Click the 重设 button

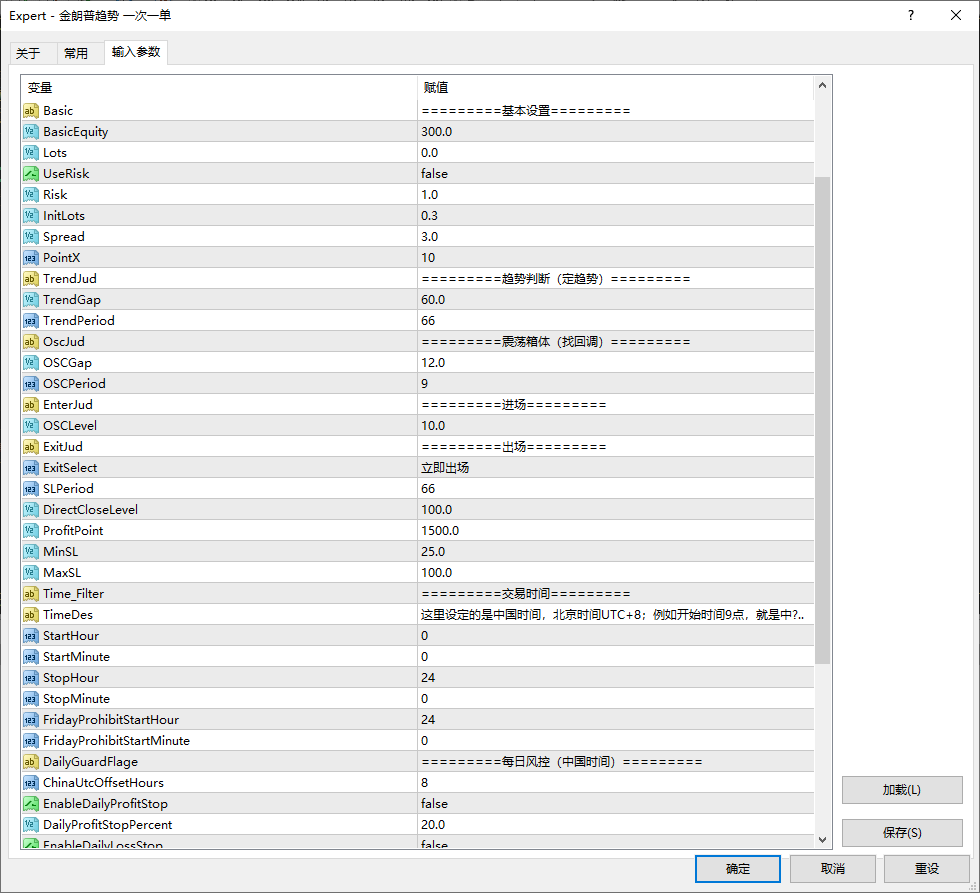click(927, 869)
